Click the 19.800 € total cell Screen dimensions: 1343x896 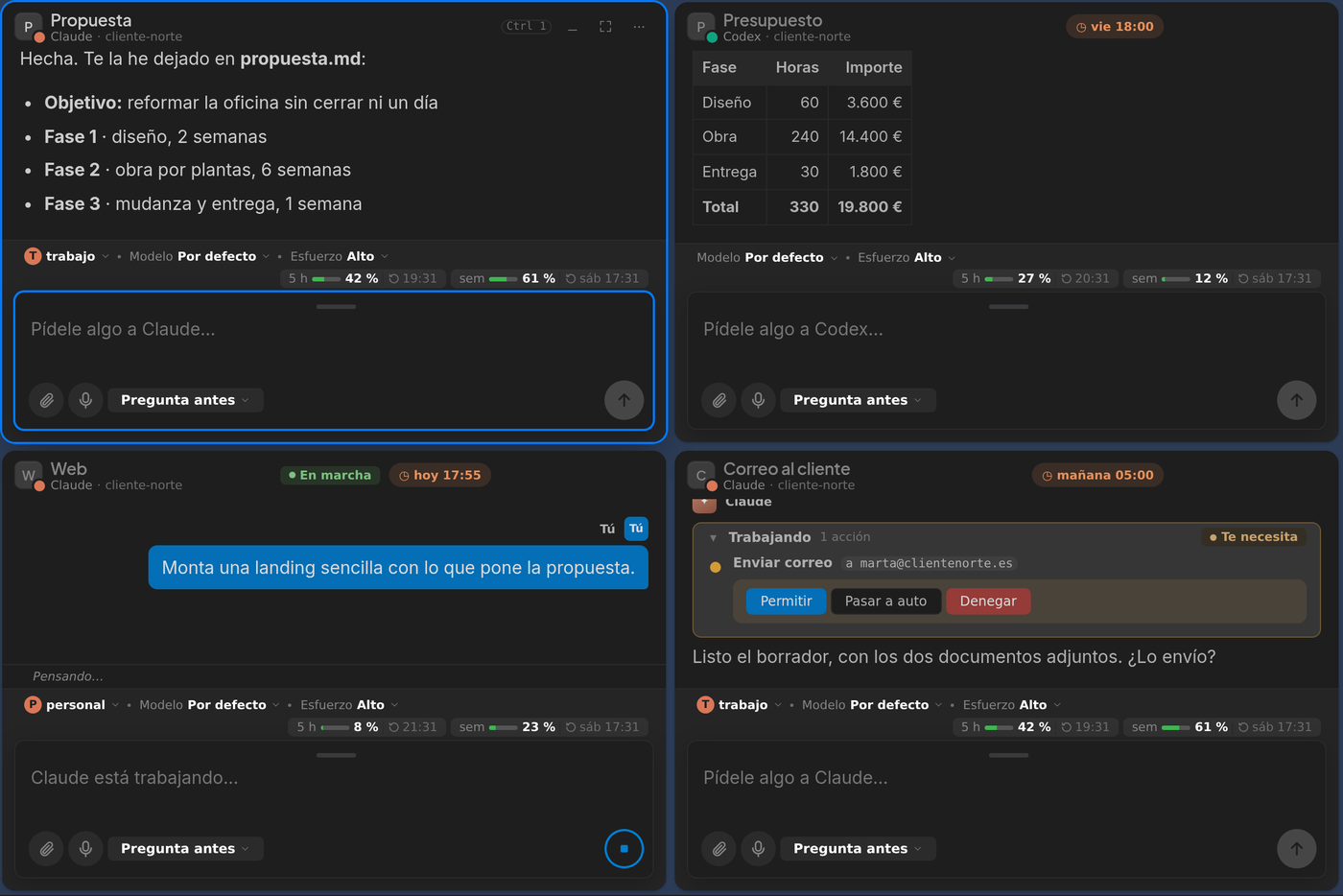870,207
